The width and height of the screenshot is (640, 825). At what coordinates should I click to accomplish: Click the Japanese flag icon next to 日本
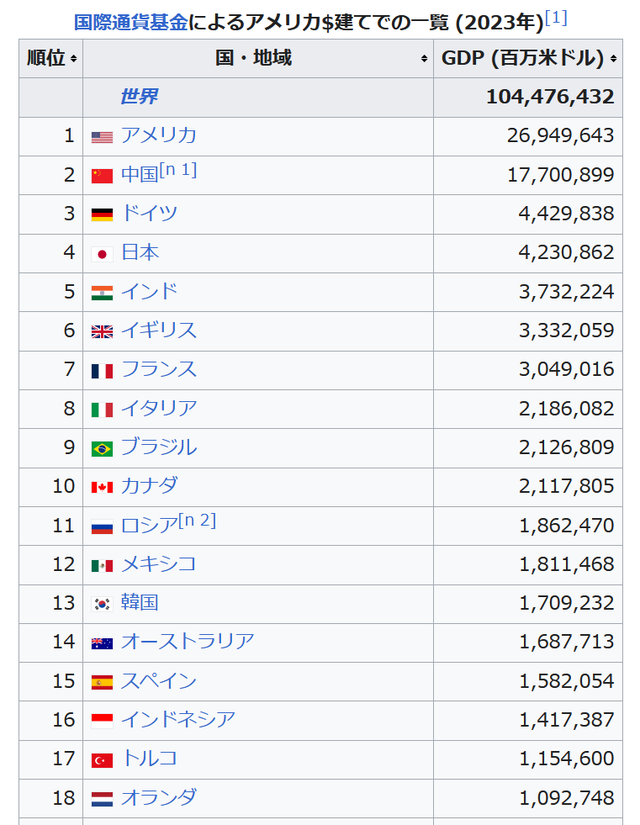click(x=101, y=253)
